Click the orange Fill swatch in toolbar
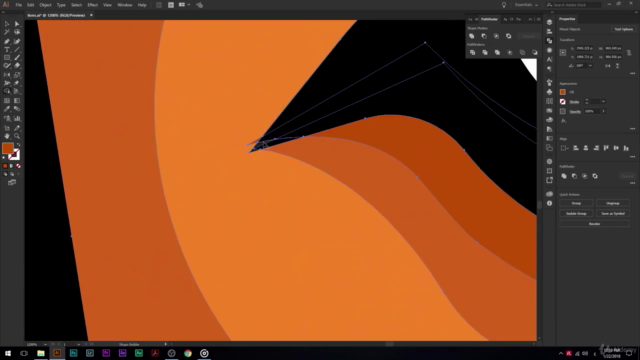Screen dimensions: 640x360 (8, 148)
